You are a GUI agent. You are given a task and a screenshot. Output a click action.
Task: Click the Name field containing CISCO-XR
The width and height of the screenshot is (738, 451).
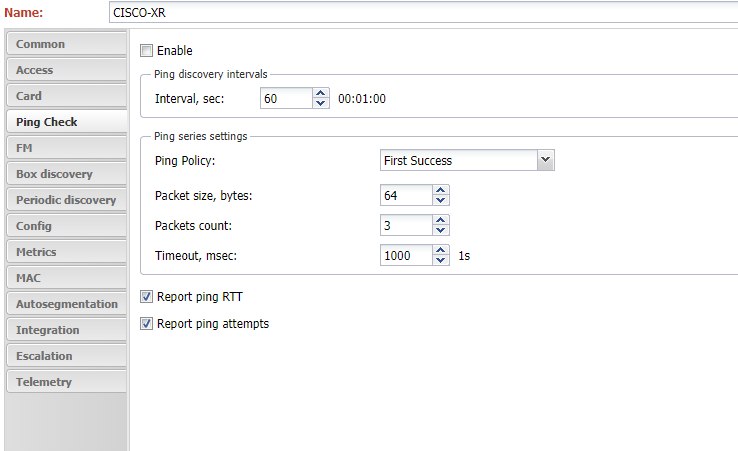(424, 12)
